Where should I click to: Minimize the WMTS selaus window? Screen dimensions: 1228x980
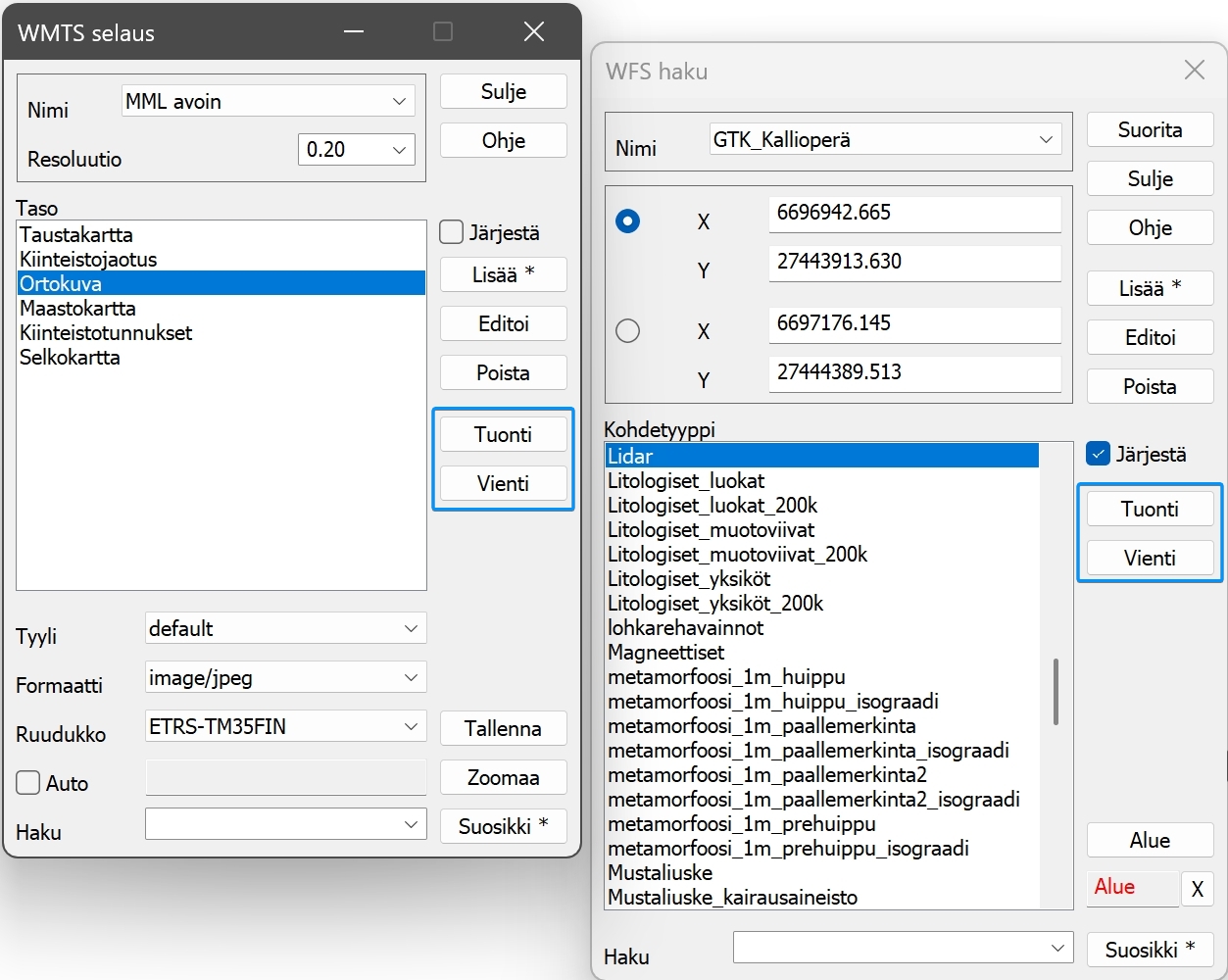pos(354,31)
